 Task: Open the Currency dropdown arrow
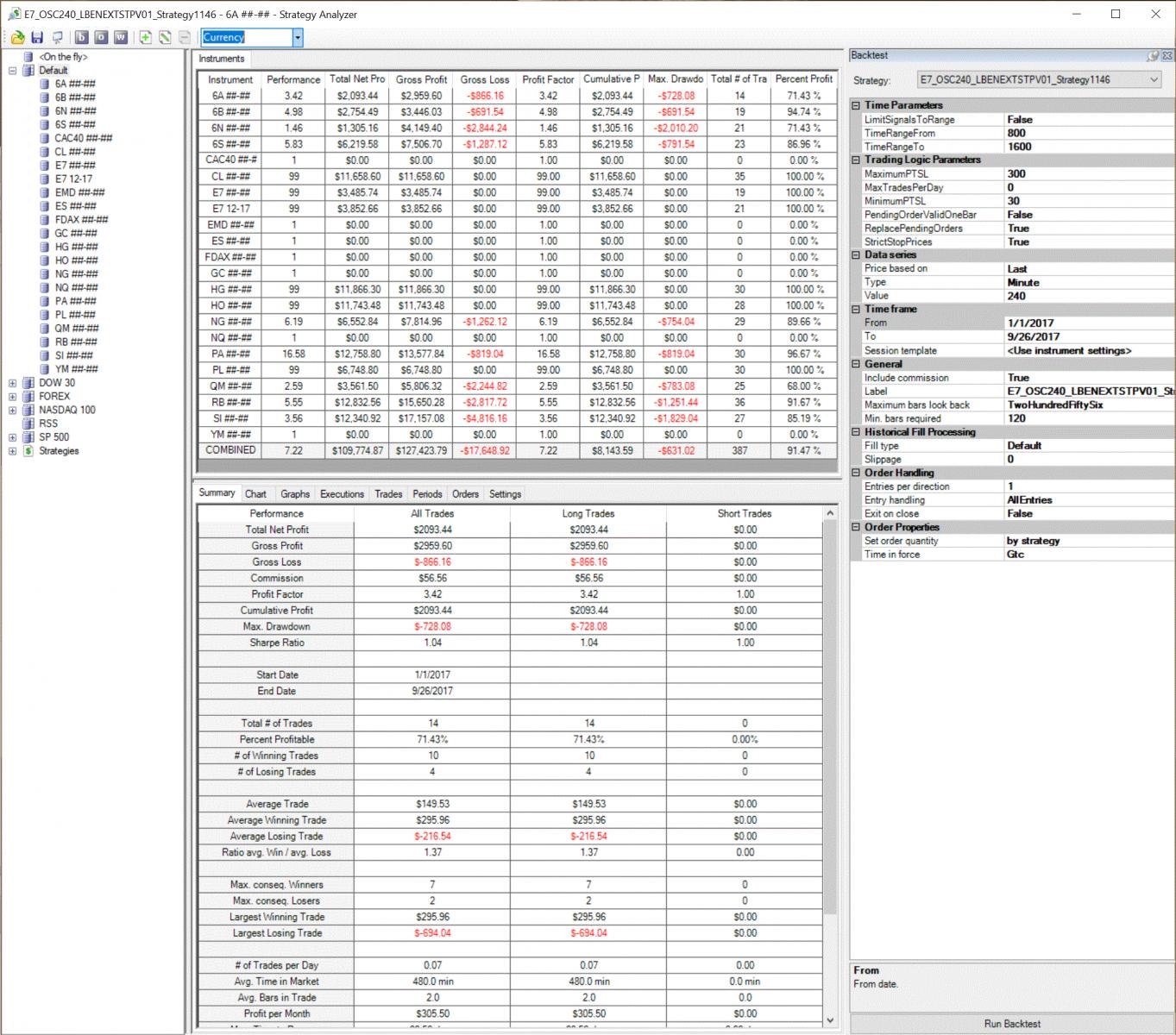click(298, 37)
